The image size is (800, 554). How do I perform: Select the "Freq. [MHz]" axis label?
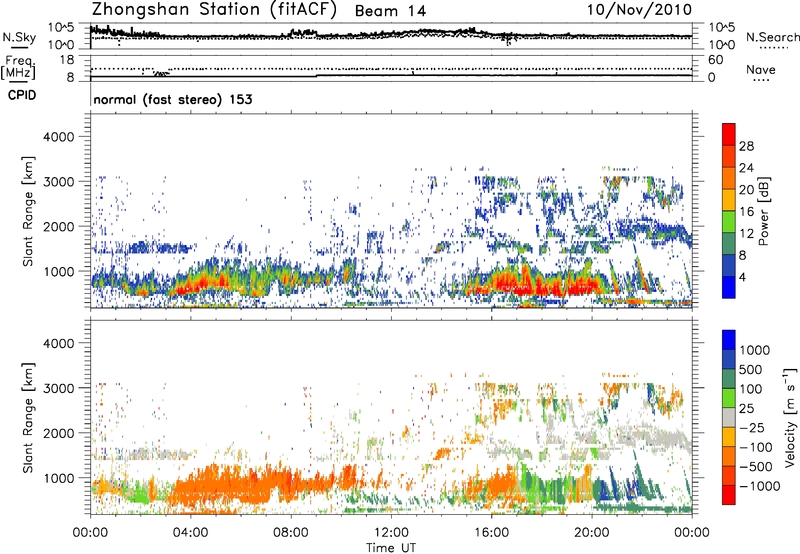click(x=18, y=67)
